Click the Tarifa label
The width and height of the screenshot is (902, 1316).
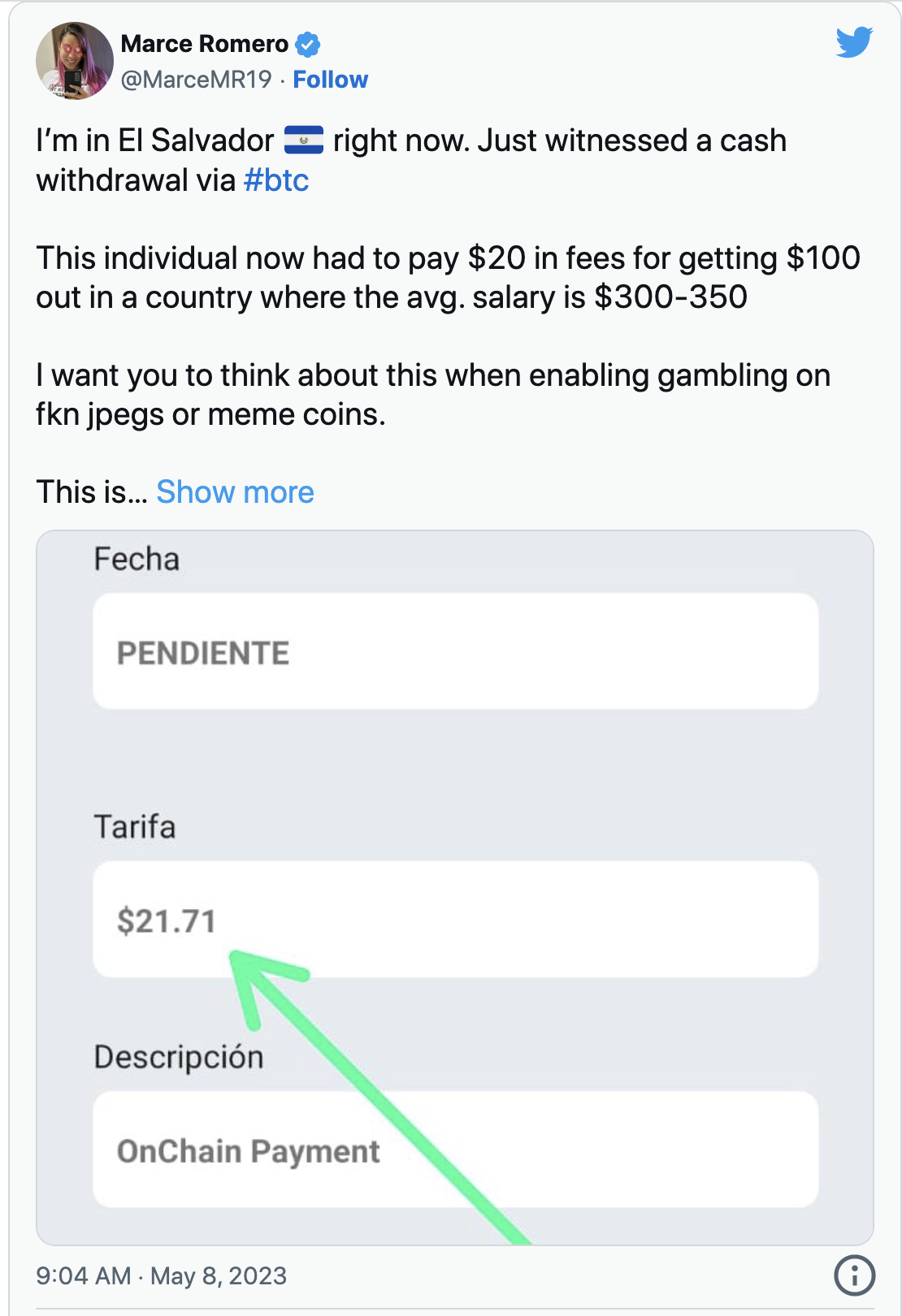pyautogui.click(x=135, y=827)
